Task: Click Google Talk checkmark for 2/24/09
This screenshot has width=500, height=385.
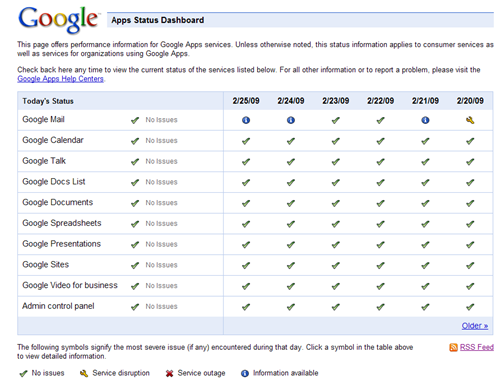Action: coord(291,162)
